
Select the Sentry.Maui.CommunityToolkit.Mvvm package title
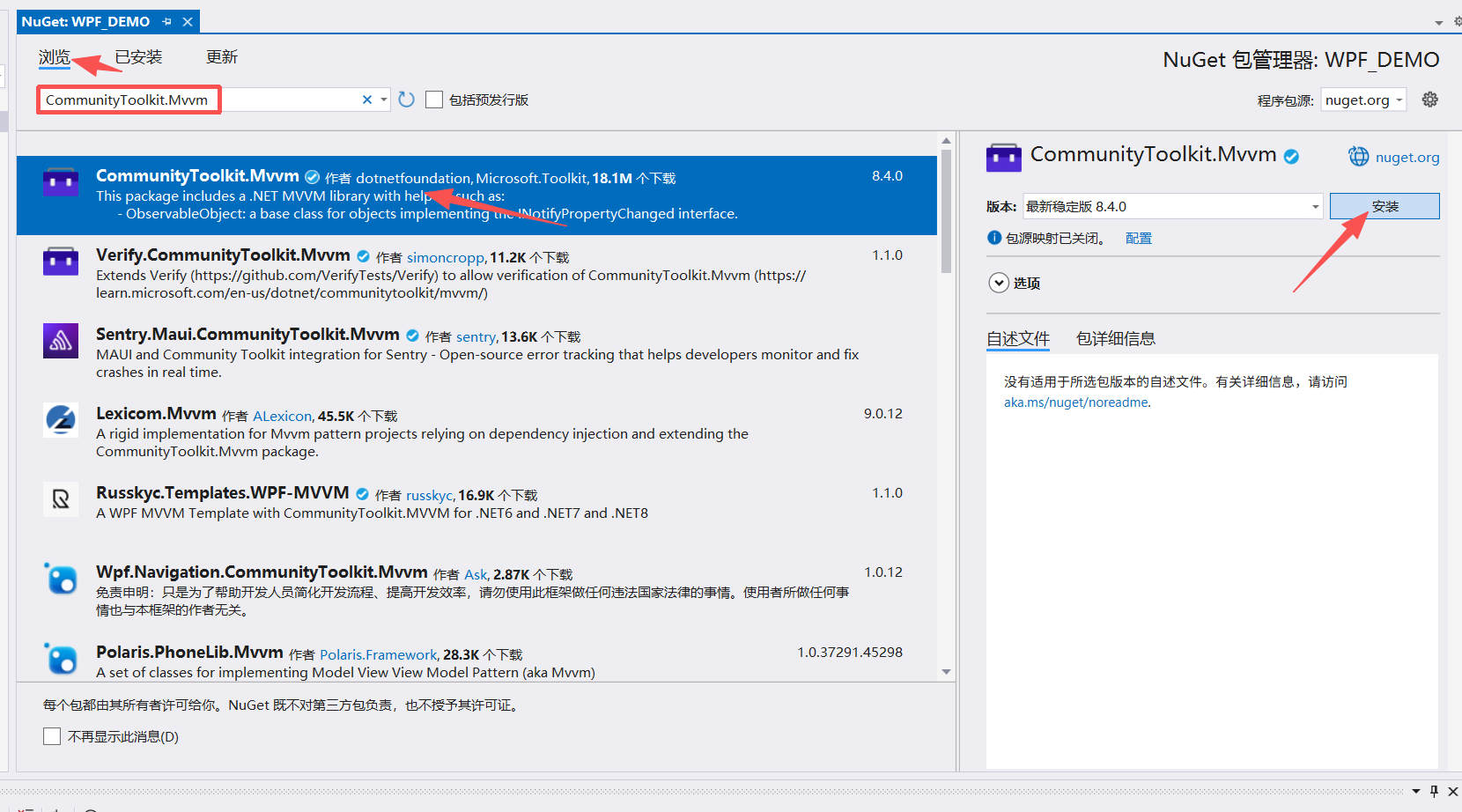coord(247,335)
